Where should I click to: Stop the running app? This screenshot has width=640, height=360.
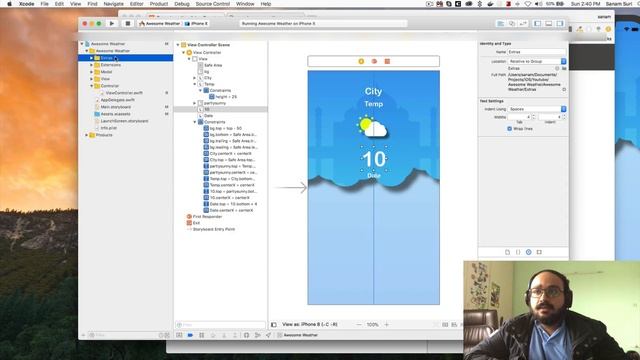tap(128, 24)
